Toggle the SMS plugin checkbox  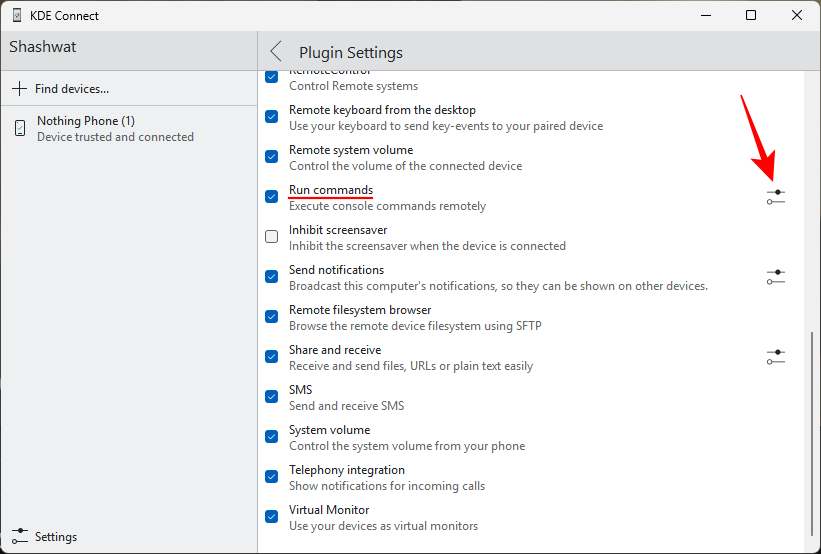coord(272,397)
